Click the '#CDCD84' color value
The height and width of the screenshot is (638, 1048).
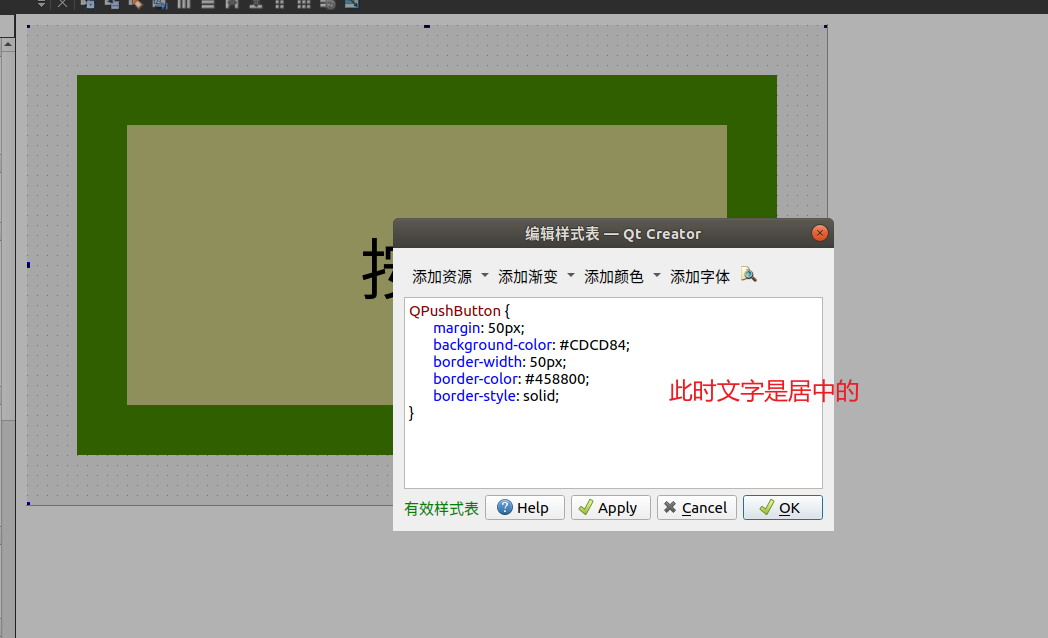[592, 345]
